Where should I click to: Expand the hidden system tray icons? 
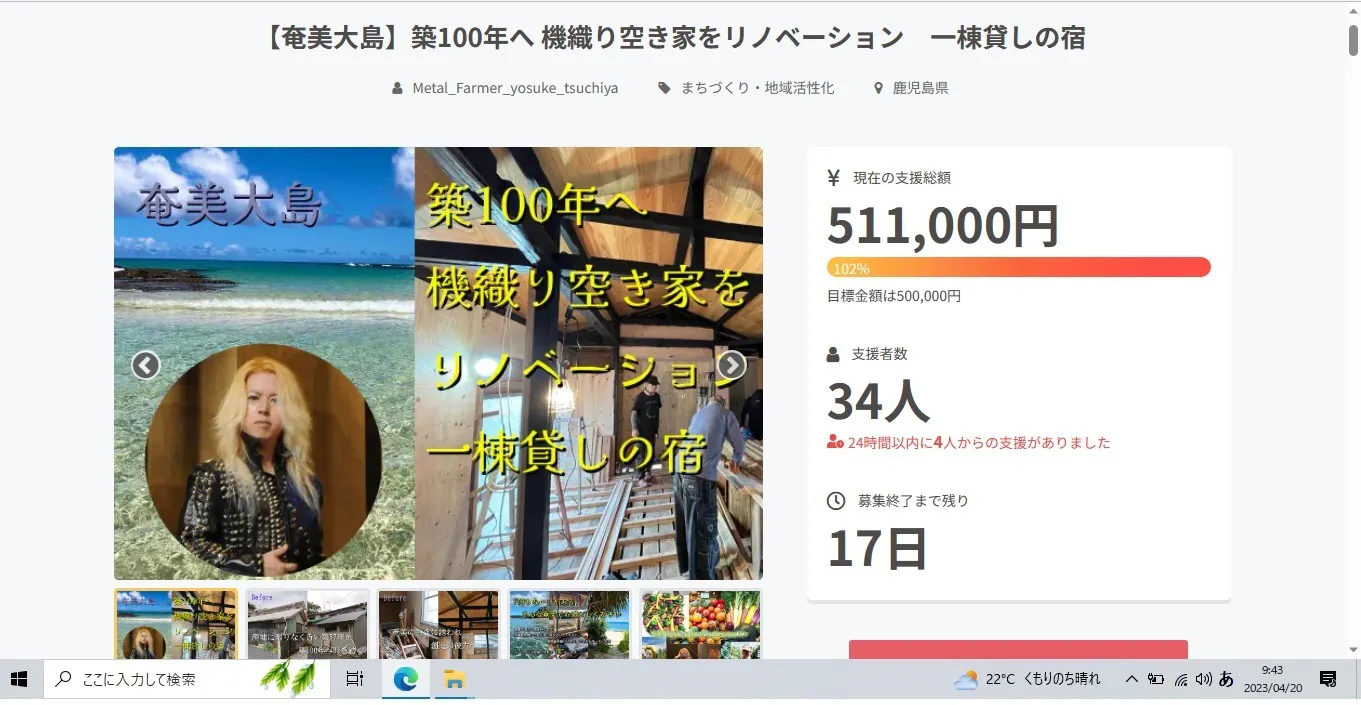(x=1132, y=679)
